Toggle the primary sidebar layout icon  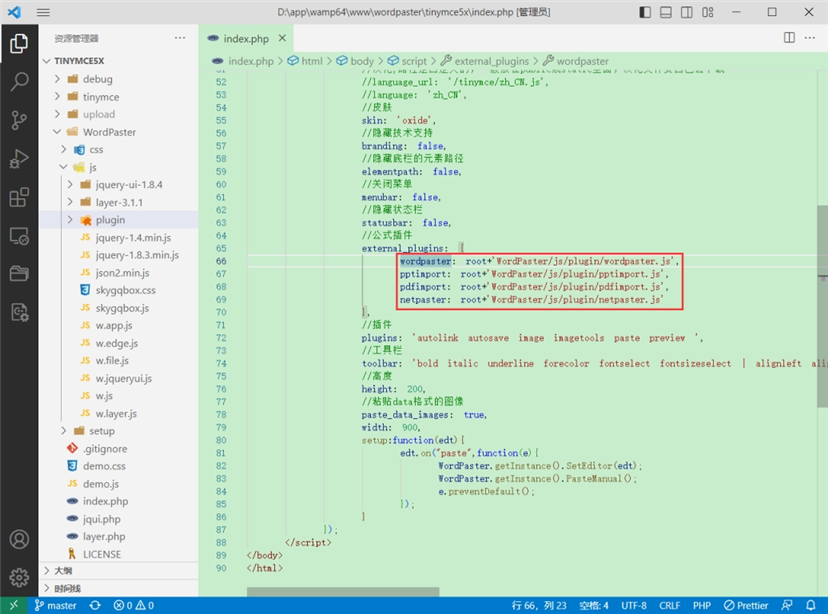645,12
